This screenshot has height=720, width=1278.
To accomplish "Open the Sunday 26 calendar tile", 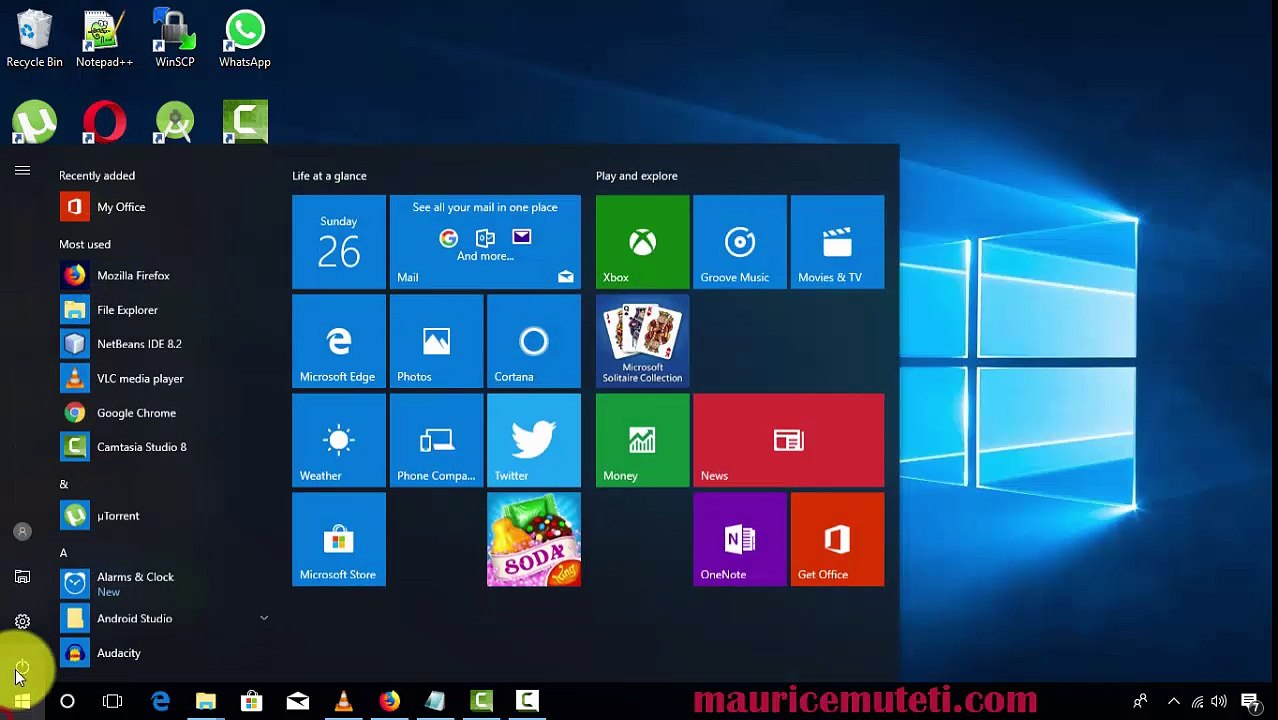I will click(x=338, y=242).
